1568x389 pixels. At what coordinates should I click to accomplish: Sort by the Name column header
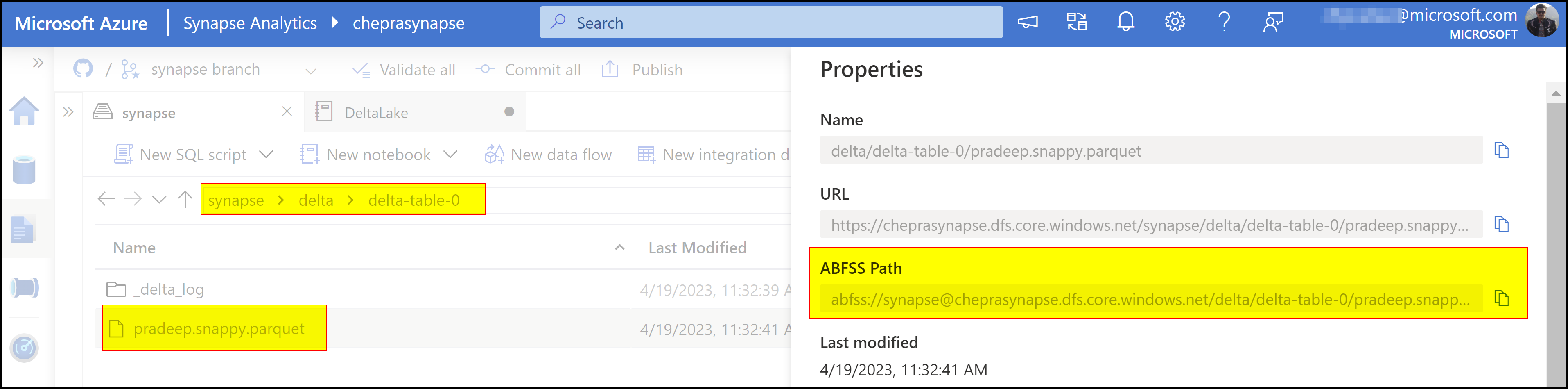click(135, 248)
